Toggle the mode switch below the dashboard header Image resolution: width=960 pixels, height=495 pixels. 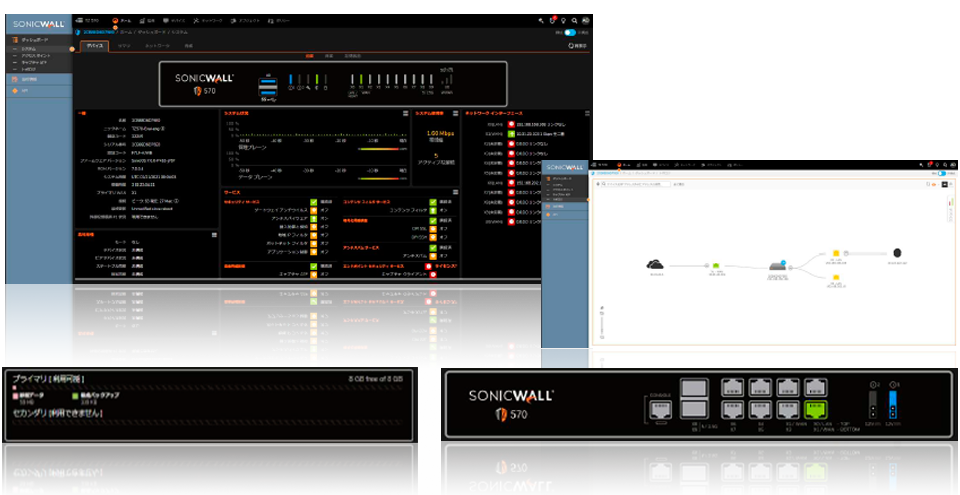[x=570, y=32]
